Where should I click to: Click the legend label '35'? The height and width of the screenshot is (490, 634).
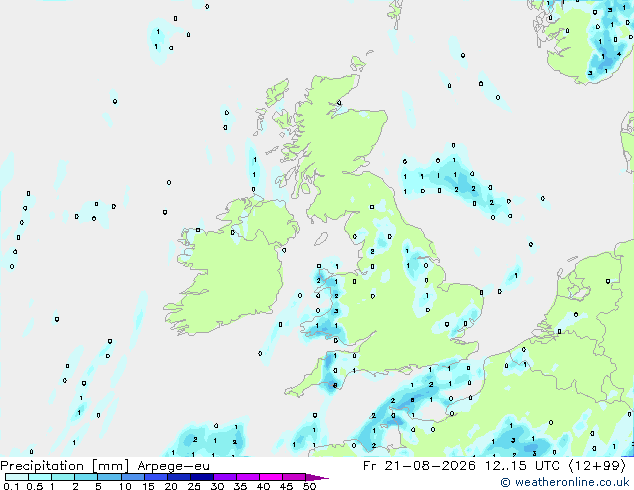click(x=241, y=486)
